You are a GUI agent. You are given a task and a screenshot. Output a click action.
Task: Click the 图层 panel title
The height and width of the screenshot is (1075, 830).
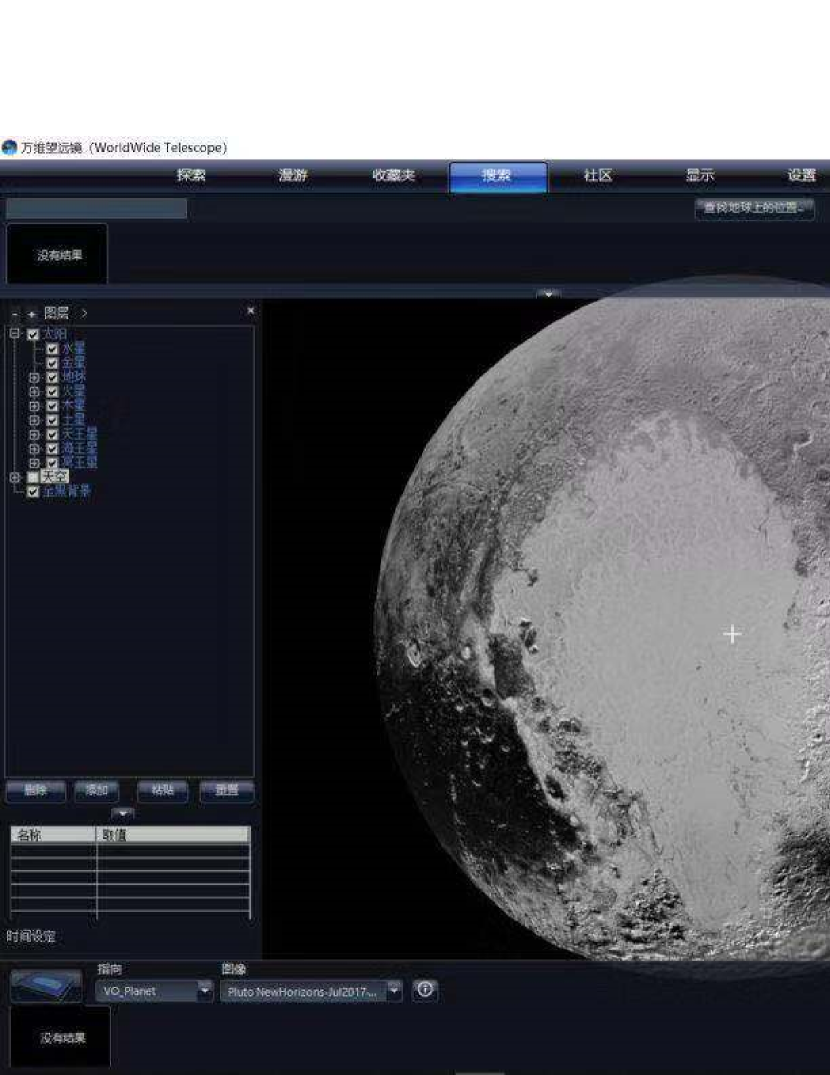pyautogui.click(x=56, y=313)
